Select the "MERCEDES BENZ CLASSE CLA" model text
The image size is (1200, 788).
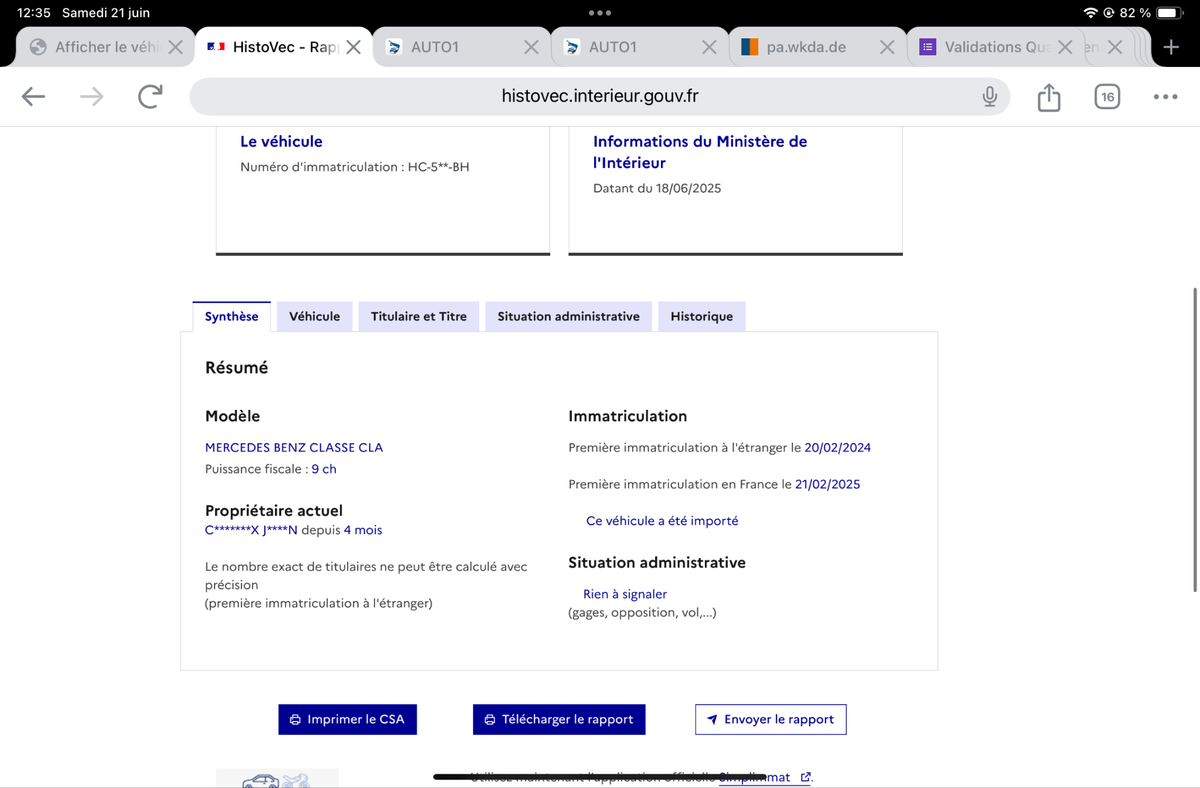[x=294, y=447]
